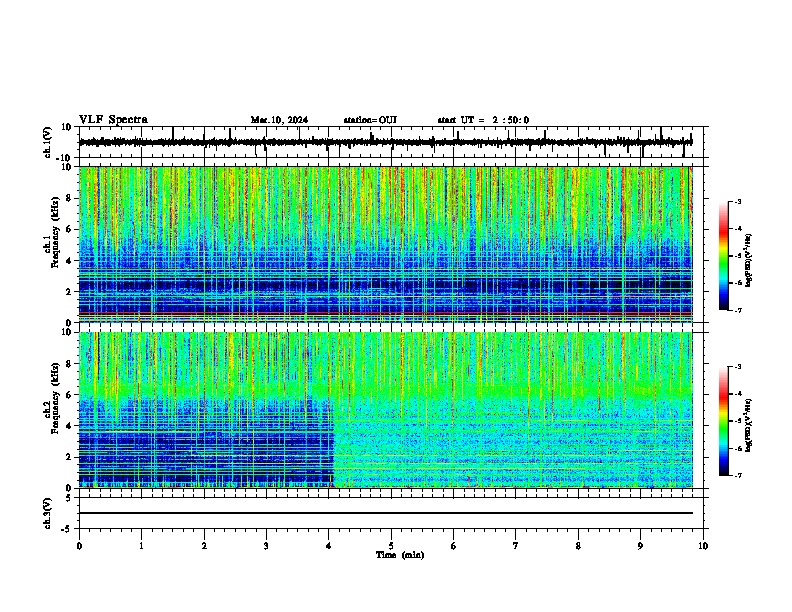Select the ch.2 colorbar log(PSD) unit label
Screen dimensions: 792x612
748,425
